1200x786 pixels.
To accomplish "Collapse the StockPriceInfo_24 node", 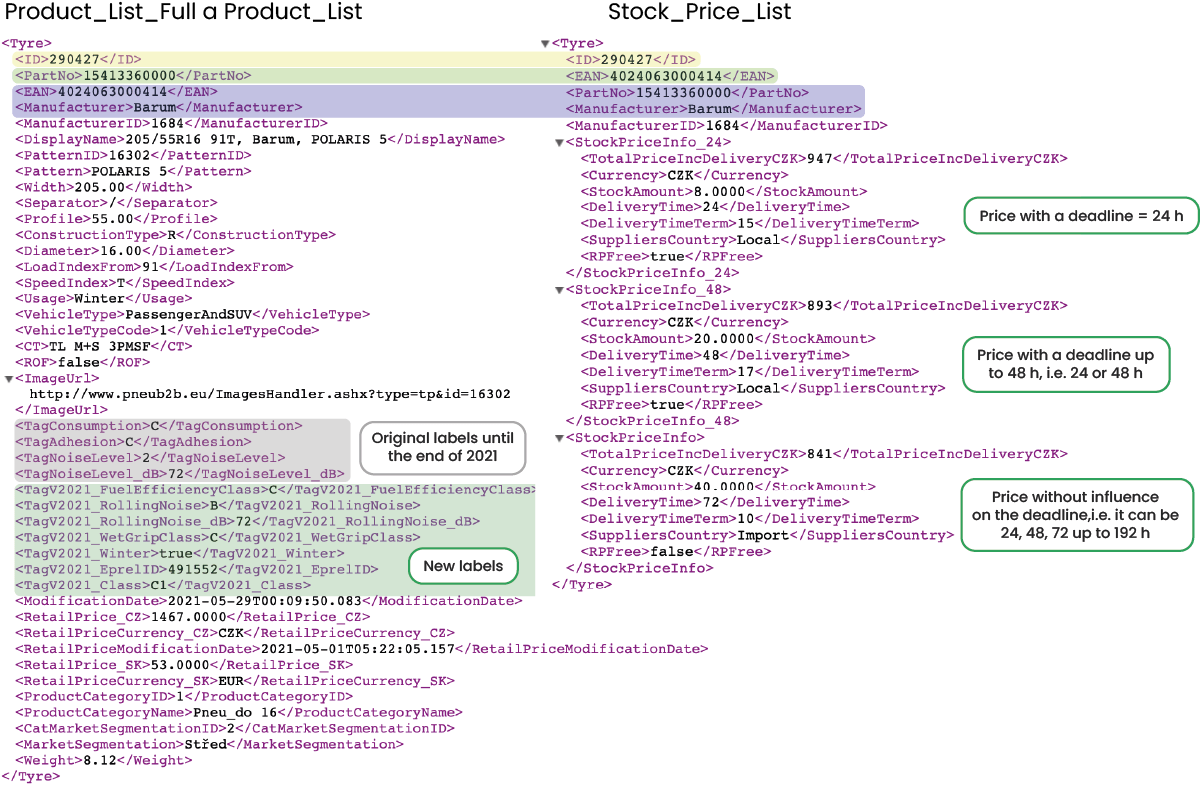I will point(558,142).
